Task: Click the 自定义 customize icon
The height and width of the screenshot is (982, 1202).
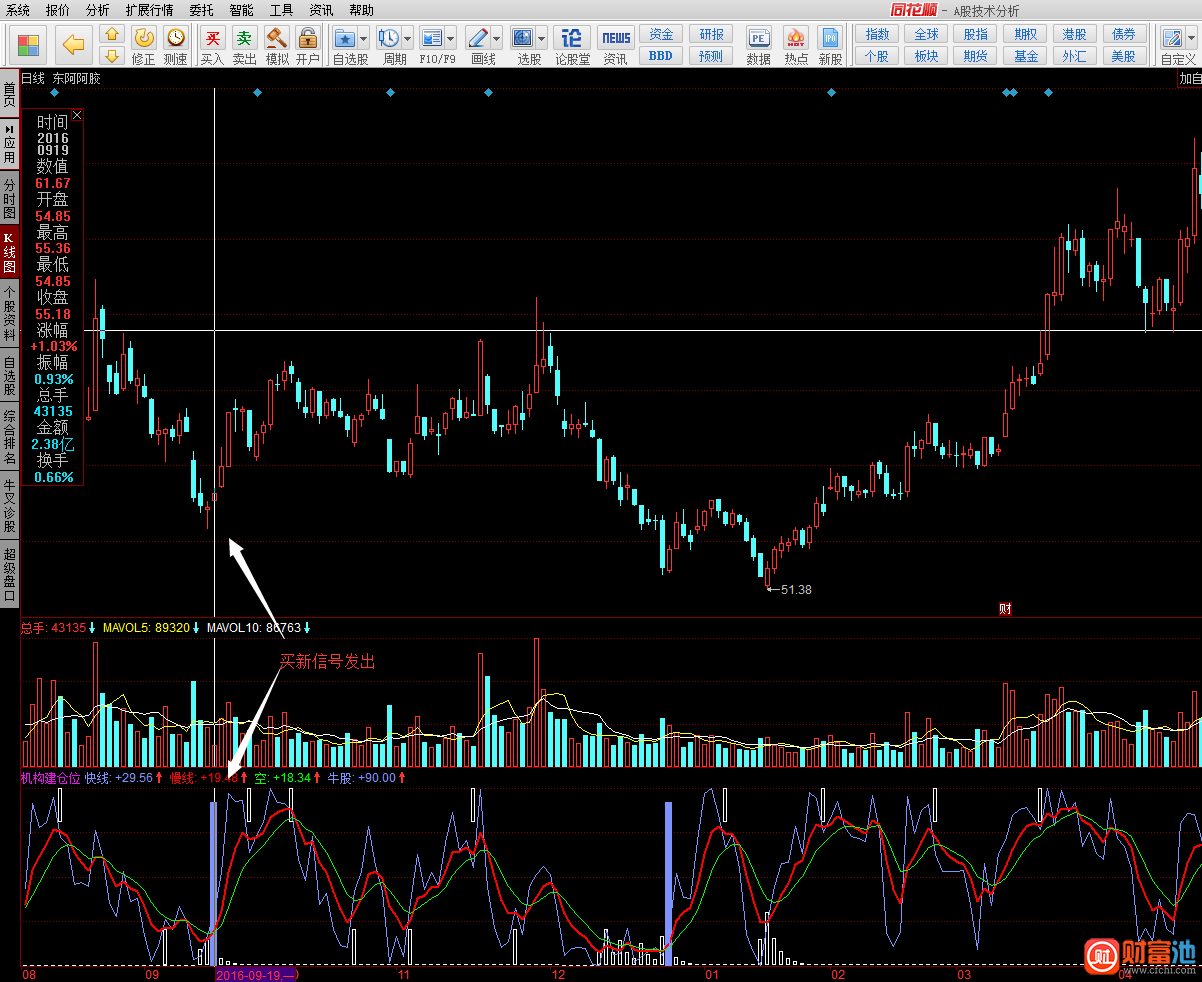Action: (1172, 38)
